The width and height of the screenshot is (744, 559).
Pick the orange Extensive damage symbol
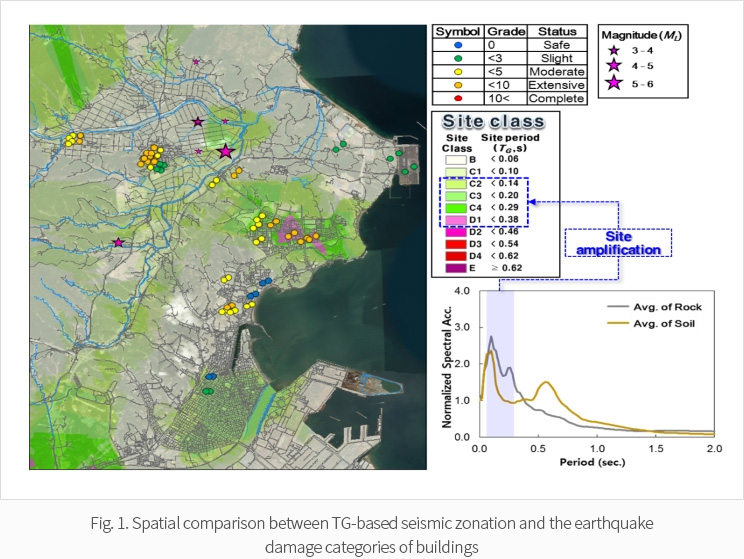pos(457,85)
